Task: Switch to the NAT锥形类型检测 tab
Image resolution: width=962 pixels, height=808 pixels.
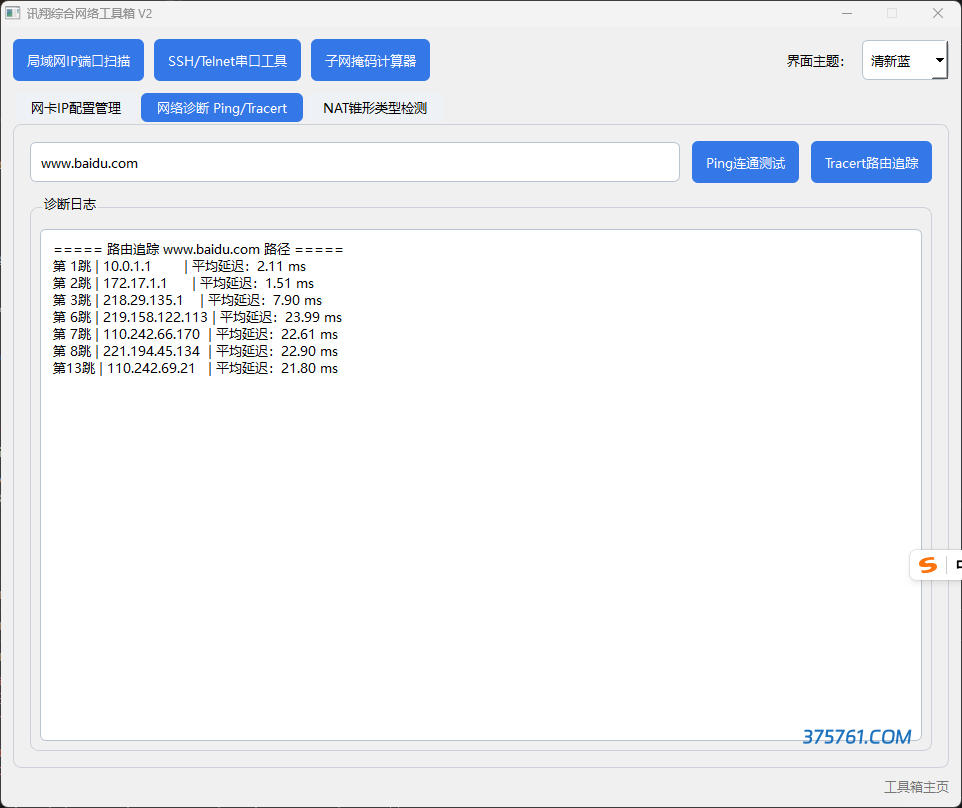Action: [x=375, y=108]
